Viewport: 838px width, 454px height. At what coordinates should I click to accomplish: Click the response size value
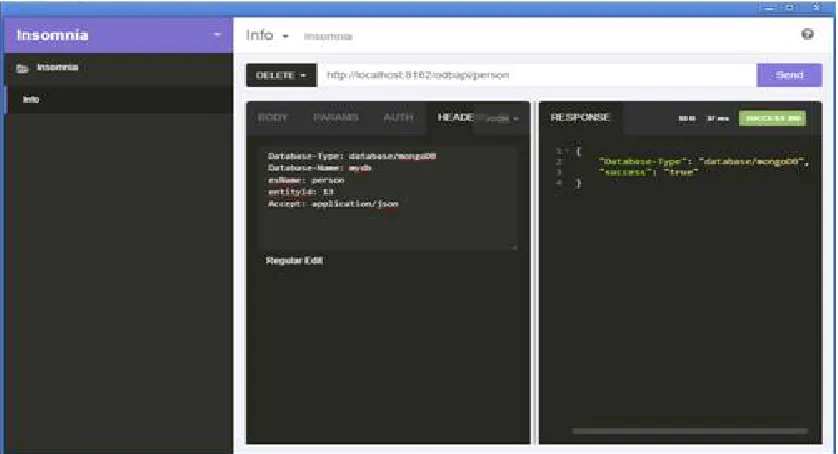click(x=687, y=118)
